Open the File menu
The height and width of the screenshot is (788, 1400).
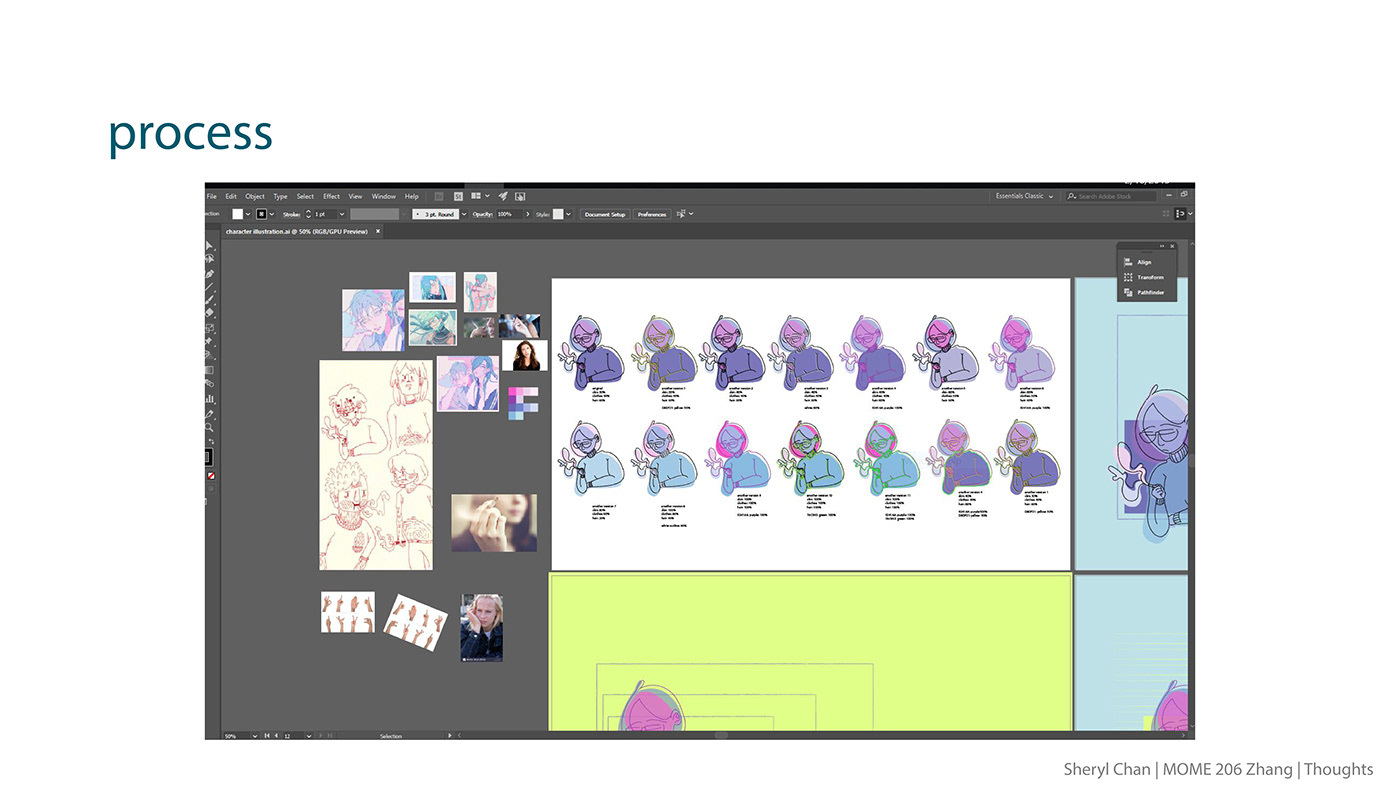211,196
